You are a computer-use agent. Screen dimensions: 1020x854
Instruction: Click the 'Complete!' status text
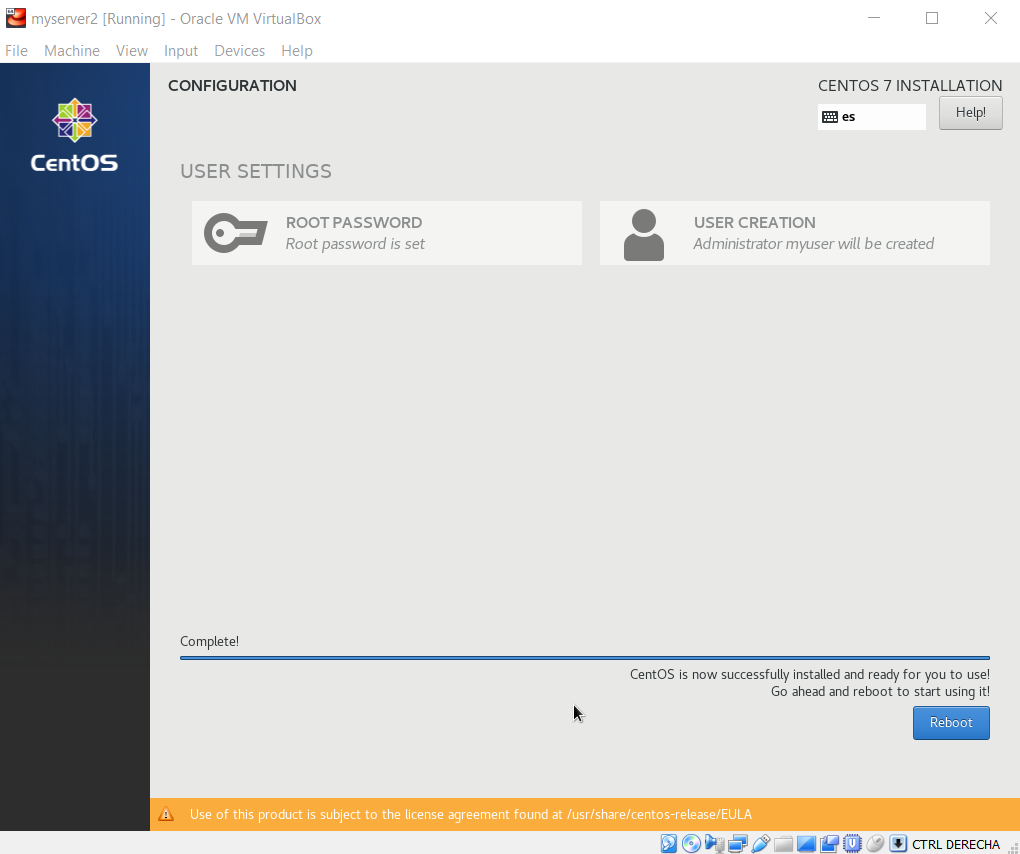209,641
